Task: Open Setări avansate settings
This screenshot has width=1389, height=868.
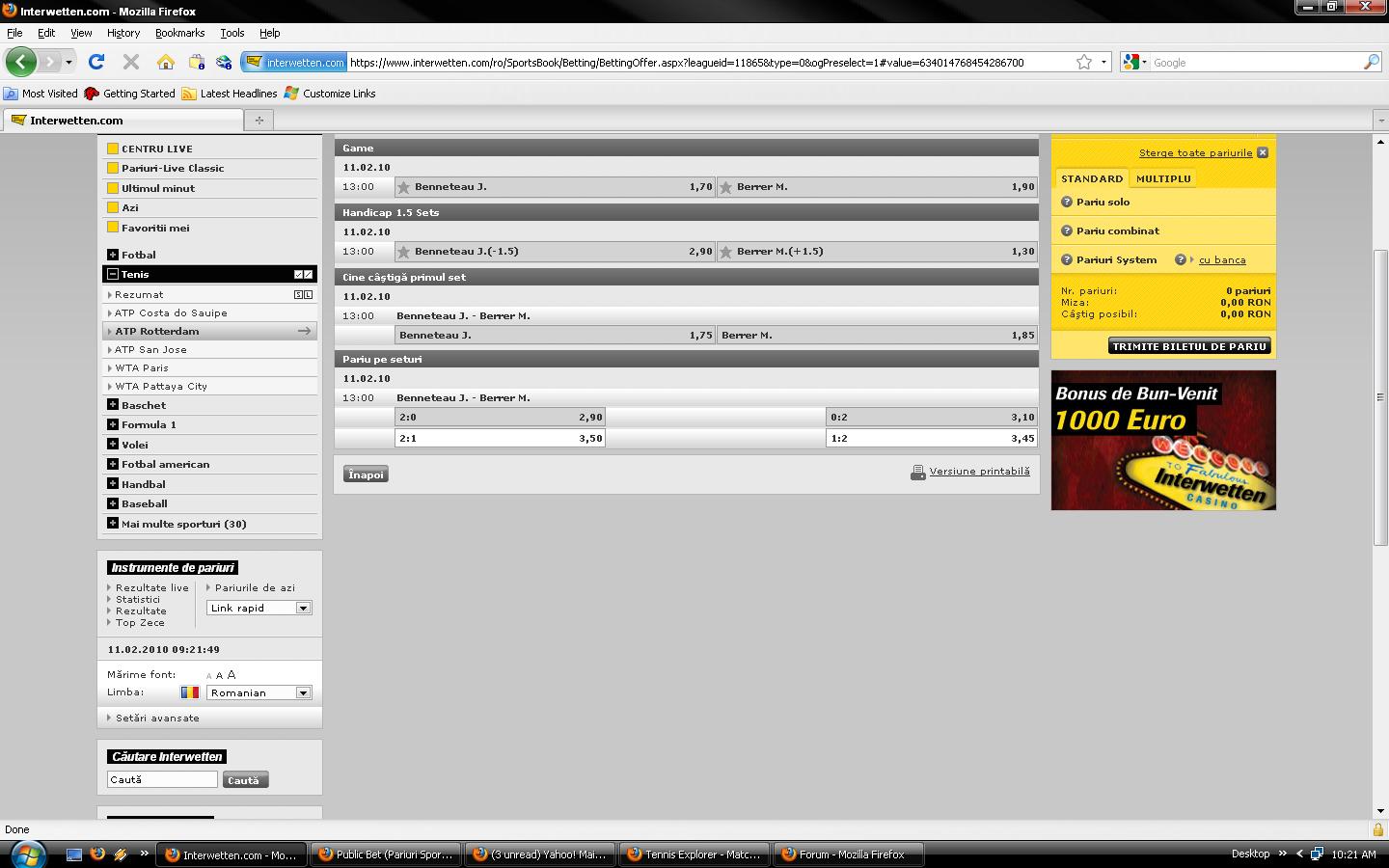Action: tap(157, 718)
